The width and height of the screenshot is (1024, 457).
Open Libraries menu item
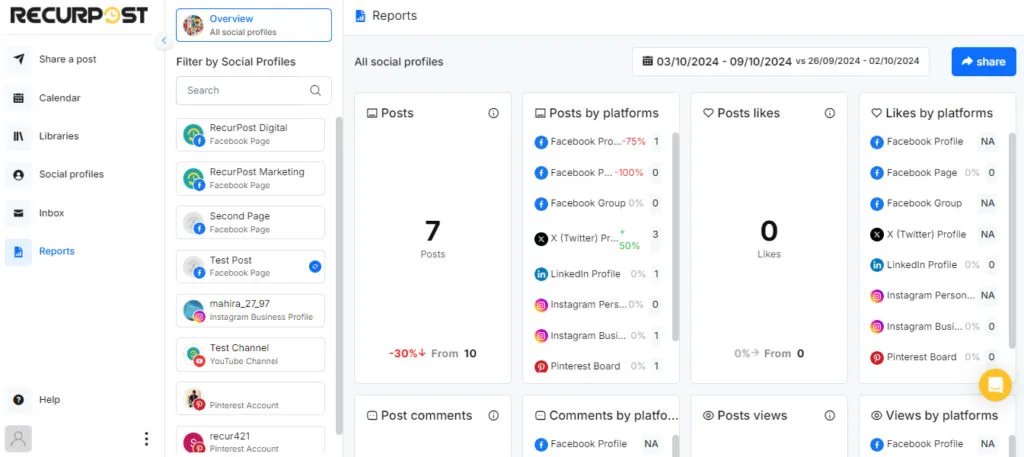tap(59, 136)
